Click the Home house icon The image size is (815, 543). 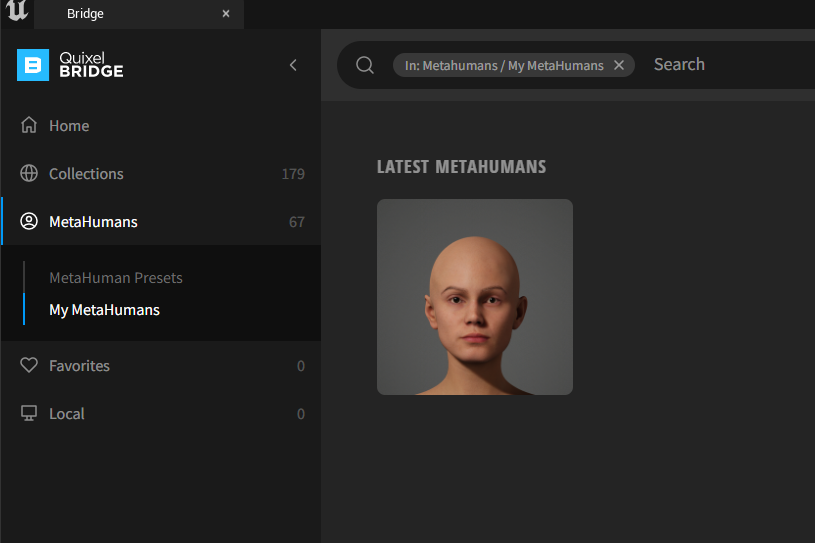29,126
